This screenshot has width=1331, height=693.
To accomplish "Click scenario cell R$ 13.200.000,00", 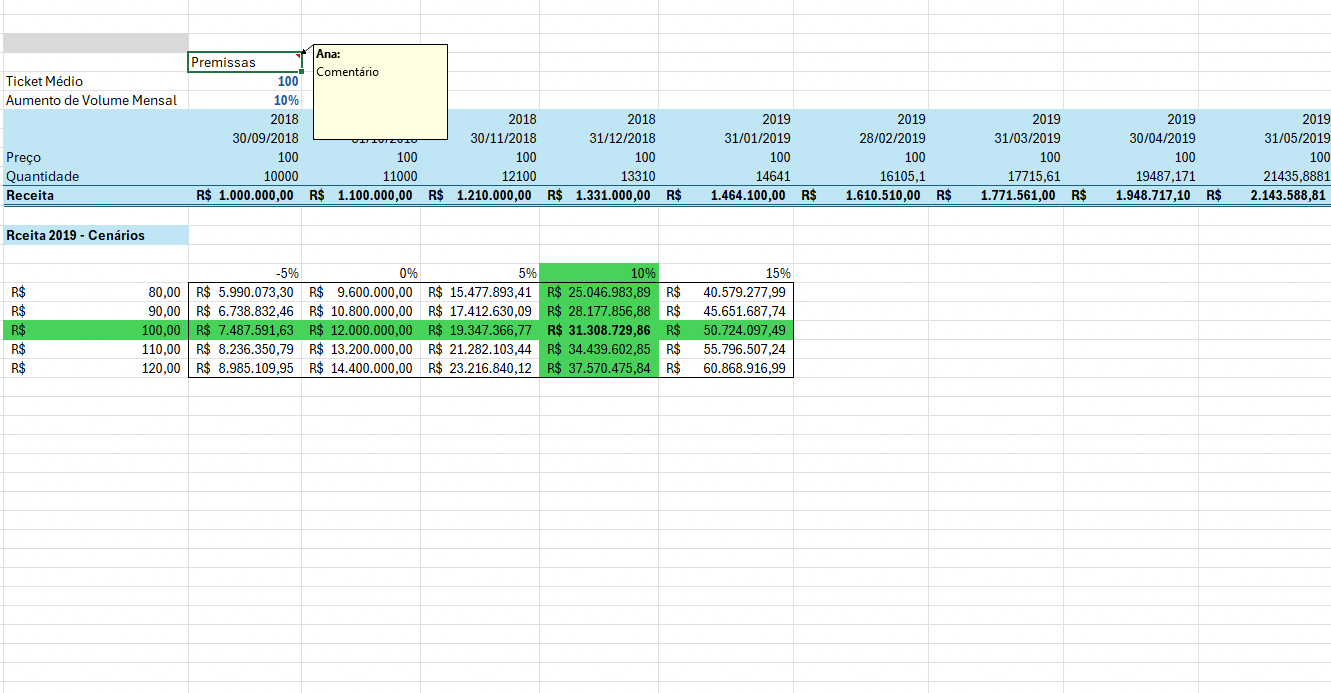I will click(361, 349).
